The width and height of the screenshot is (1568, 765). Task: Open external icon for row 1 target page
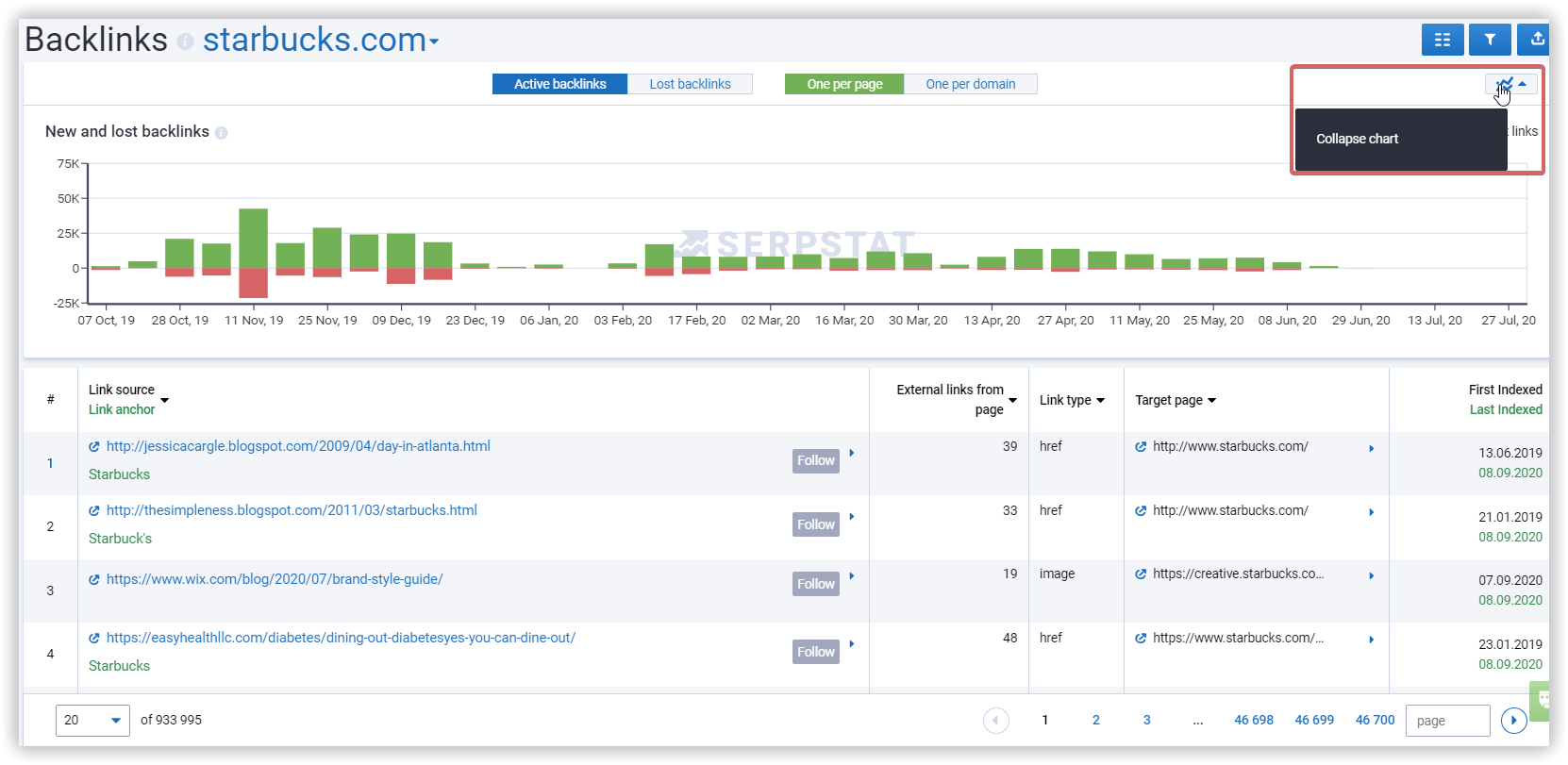coord(1141,447)
